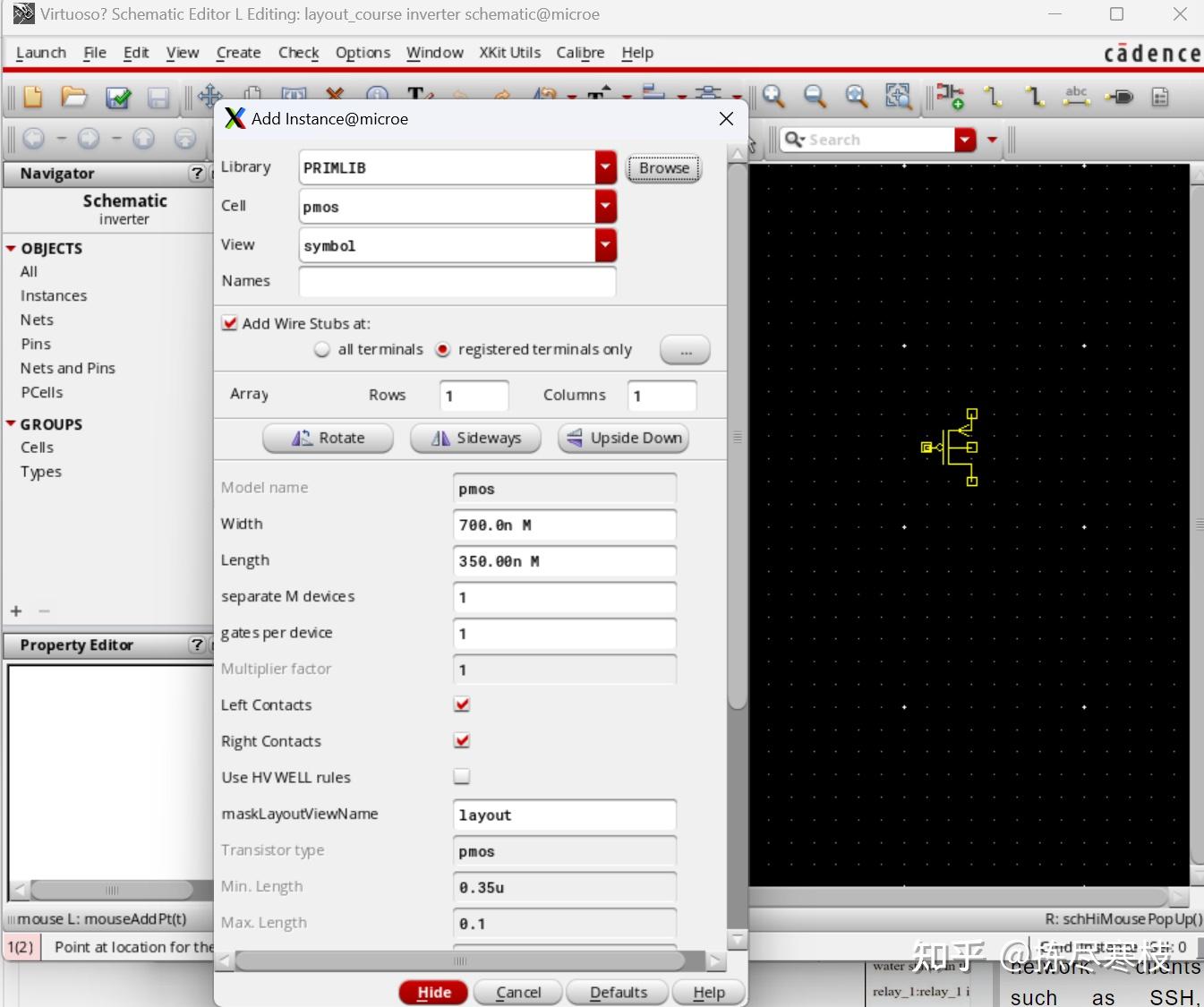The width and height of the screenshot is (1204, 1007).
Task: Click the Zoom Out magnifier icon
Action: [815, 97]
